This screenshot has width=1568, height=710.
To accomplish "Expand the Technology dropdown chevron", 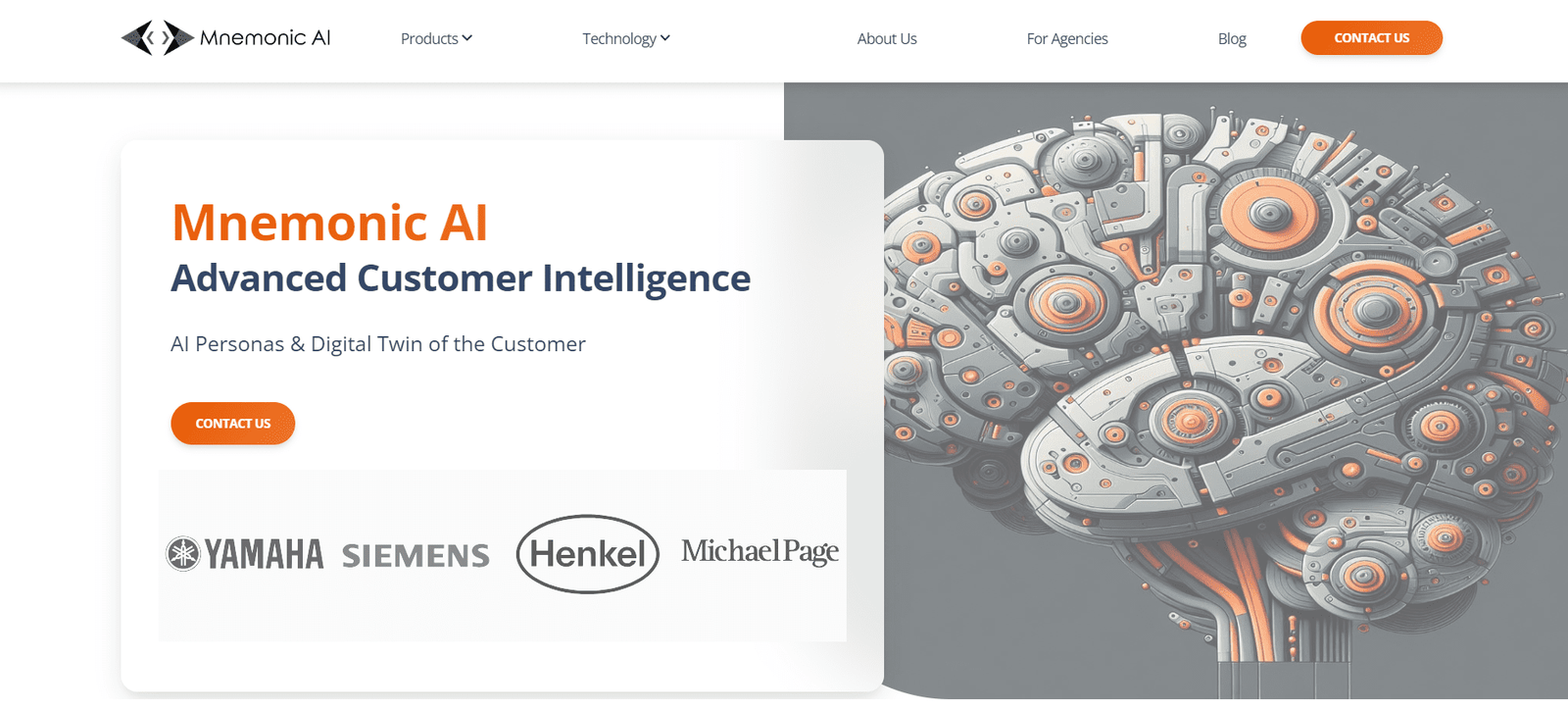I will [x=665, y=38].
